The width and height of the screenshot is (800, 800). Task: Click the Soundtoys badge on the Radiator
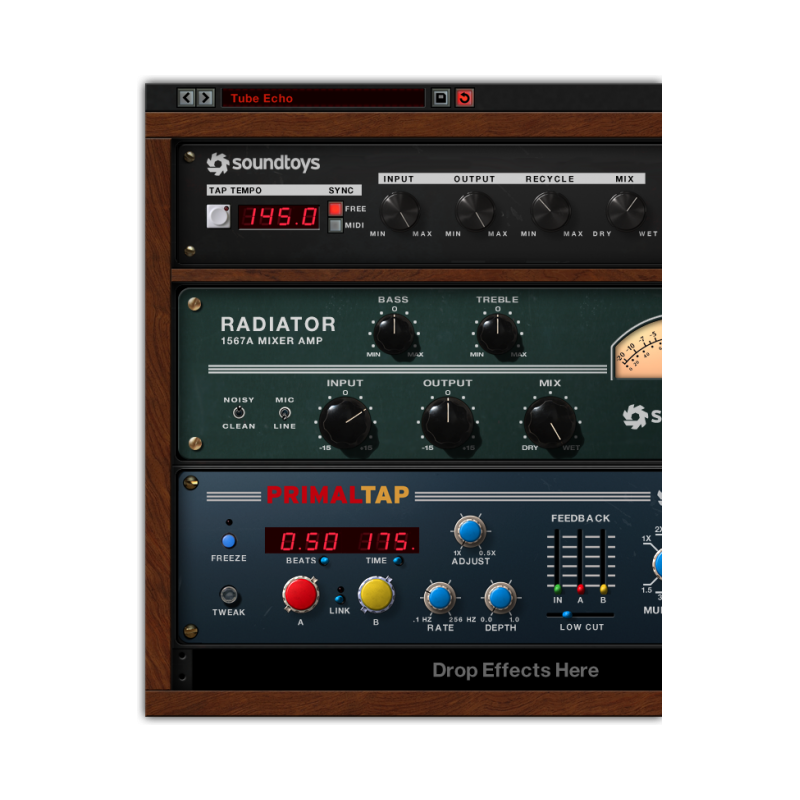635,416
